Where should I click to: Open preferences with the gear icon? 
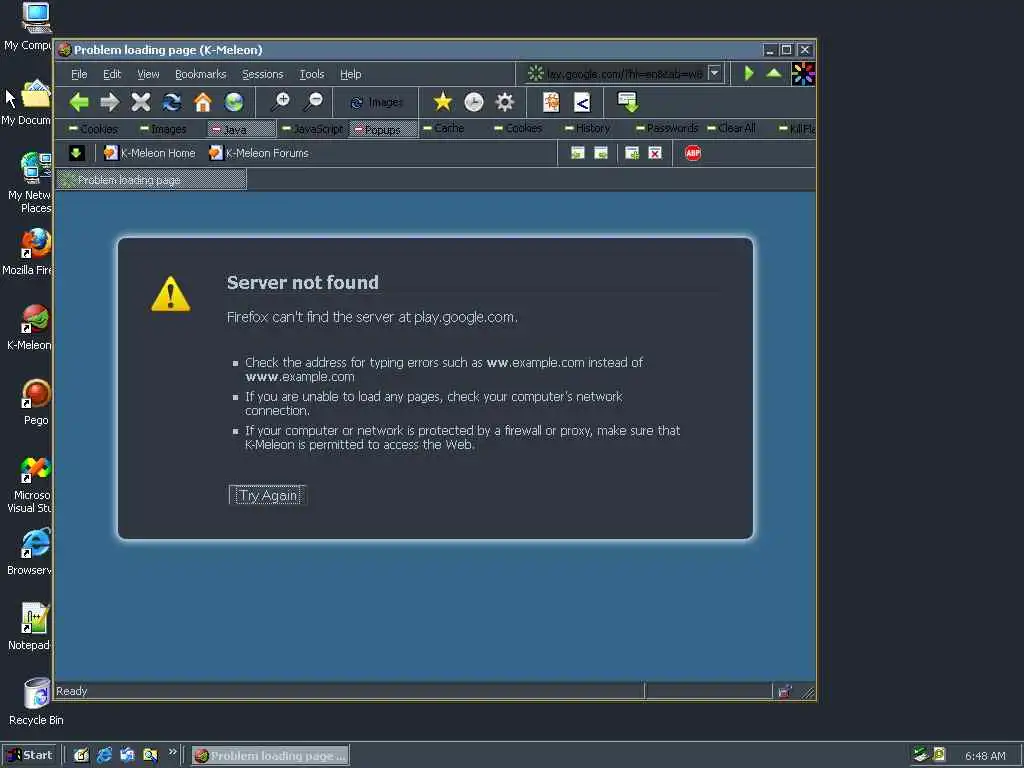click(505, 102)
